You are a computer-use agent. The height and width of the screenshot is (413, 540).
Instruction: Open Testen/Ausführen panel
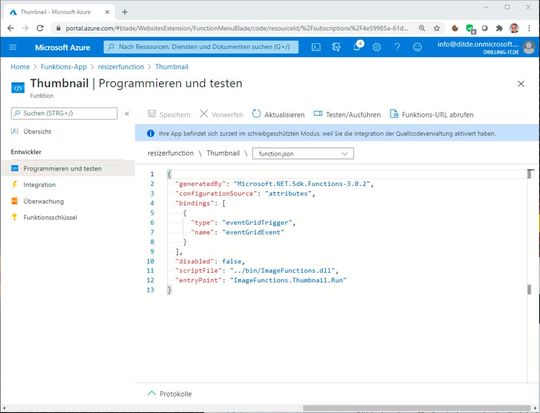click(347, 114)
